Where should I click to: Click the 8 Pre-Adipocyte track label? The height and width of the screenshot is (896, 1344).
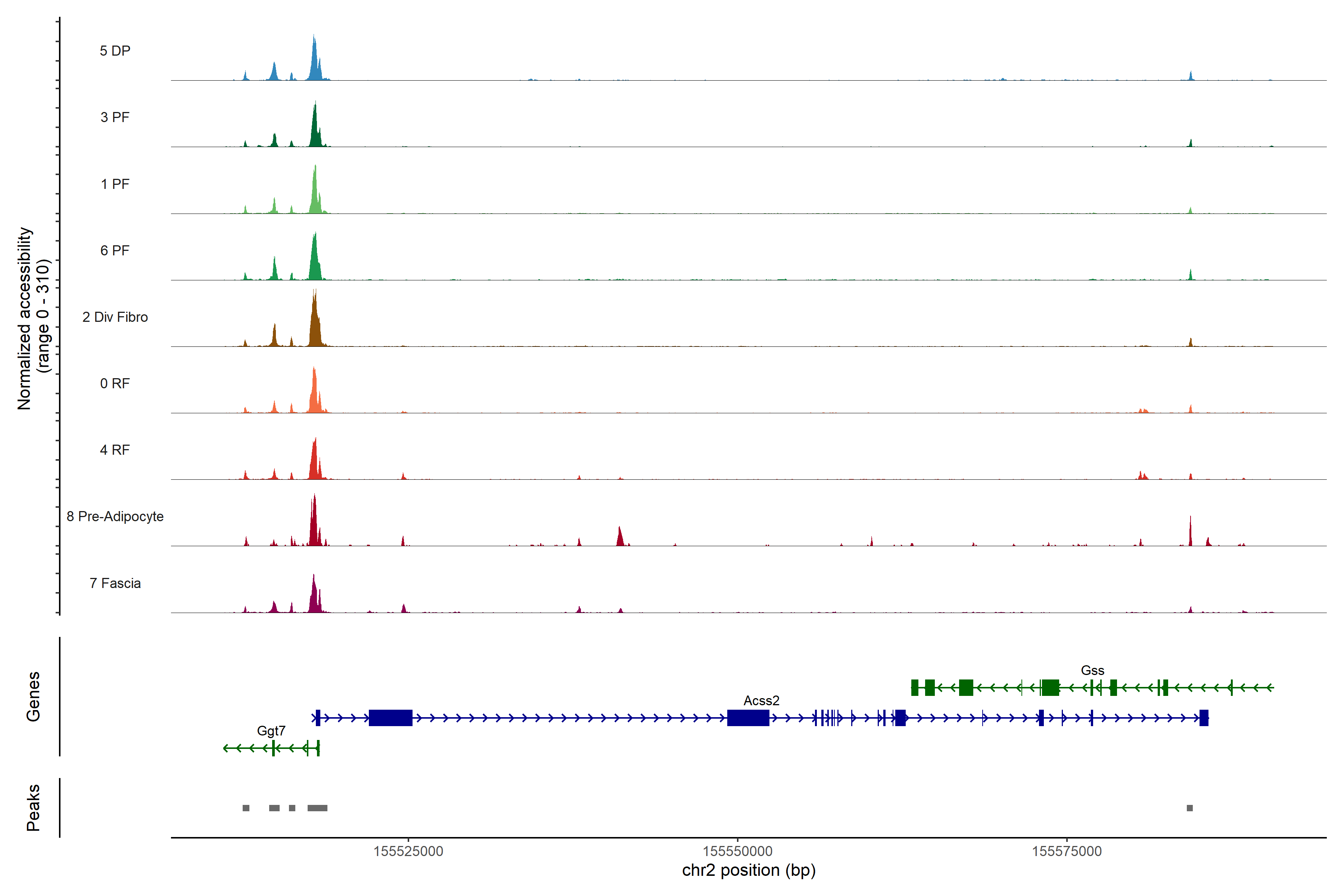pyautogui.click(x=115, y=517)
